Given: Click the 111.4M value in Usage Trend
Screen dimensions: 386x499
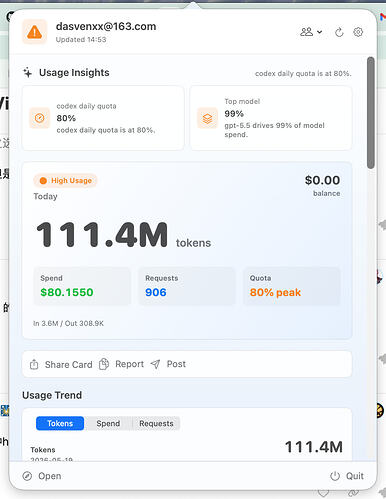Looking at the screenshot, I should [314, 447].
